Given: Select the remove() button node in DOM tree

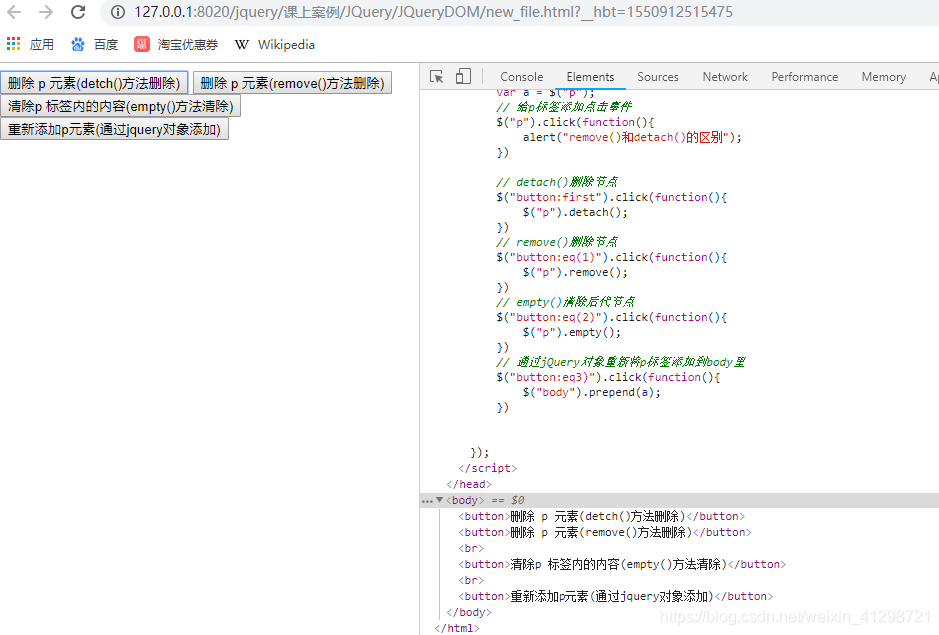Looking at the screenshot, I should 604,532.
